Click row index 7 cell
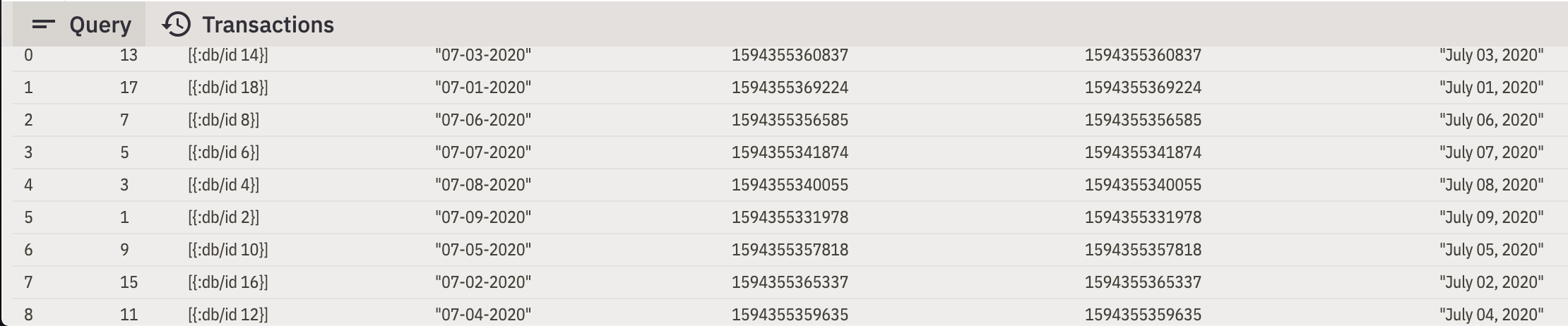 pyautogui.click(x=28, y=282)
